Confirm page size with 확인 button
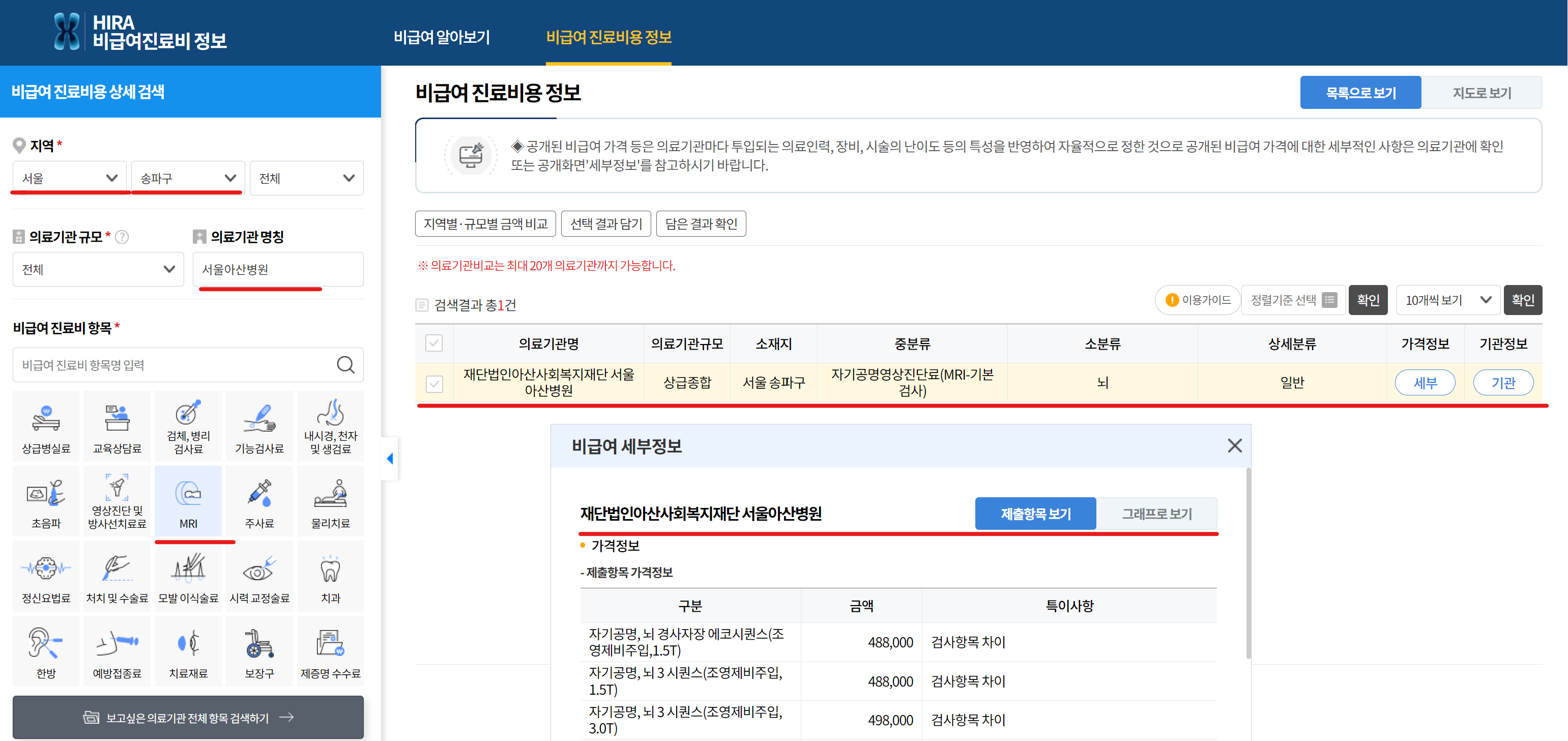 pyautogui.click(x=1522, y=300)
